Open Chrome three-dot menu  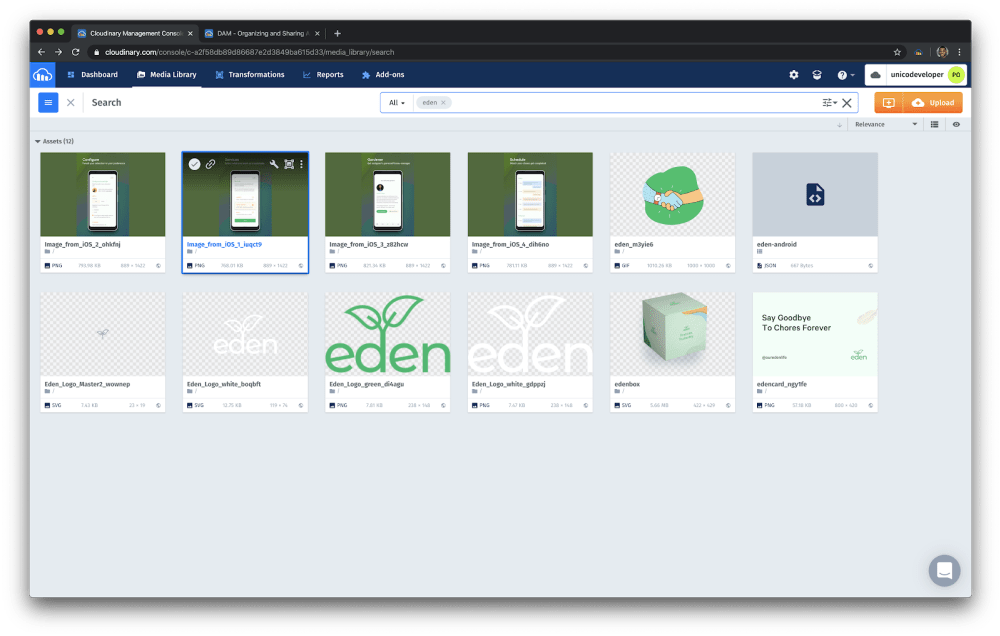coord(959,52)
